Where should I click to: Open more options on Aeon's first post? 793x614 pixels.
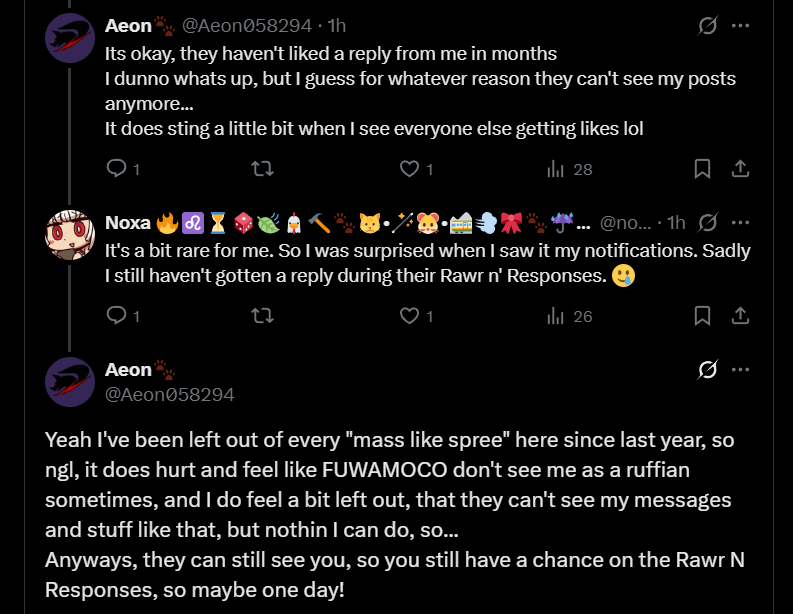point(741,25)
